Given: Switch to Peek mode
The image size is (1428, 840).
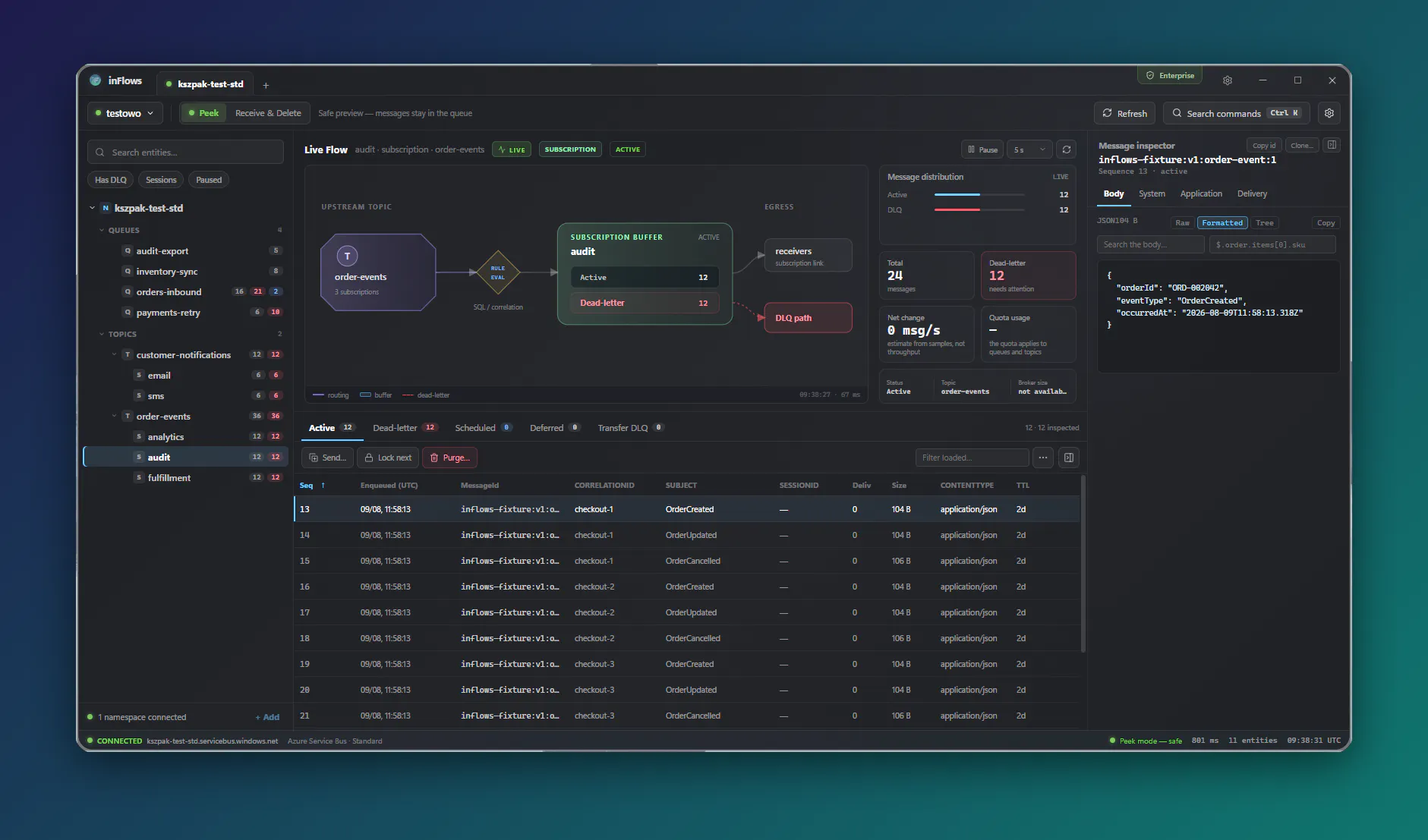Looking at the screenshot, I should coord(203,113).
